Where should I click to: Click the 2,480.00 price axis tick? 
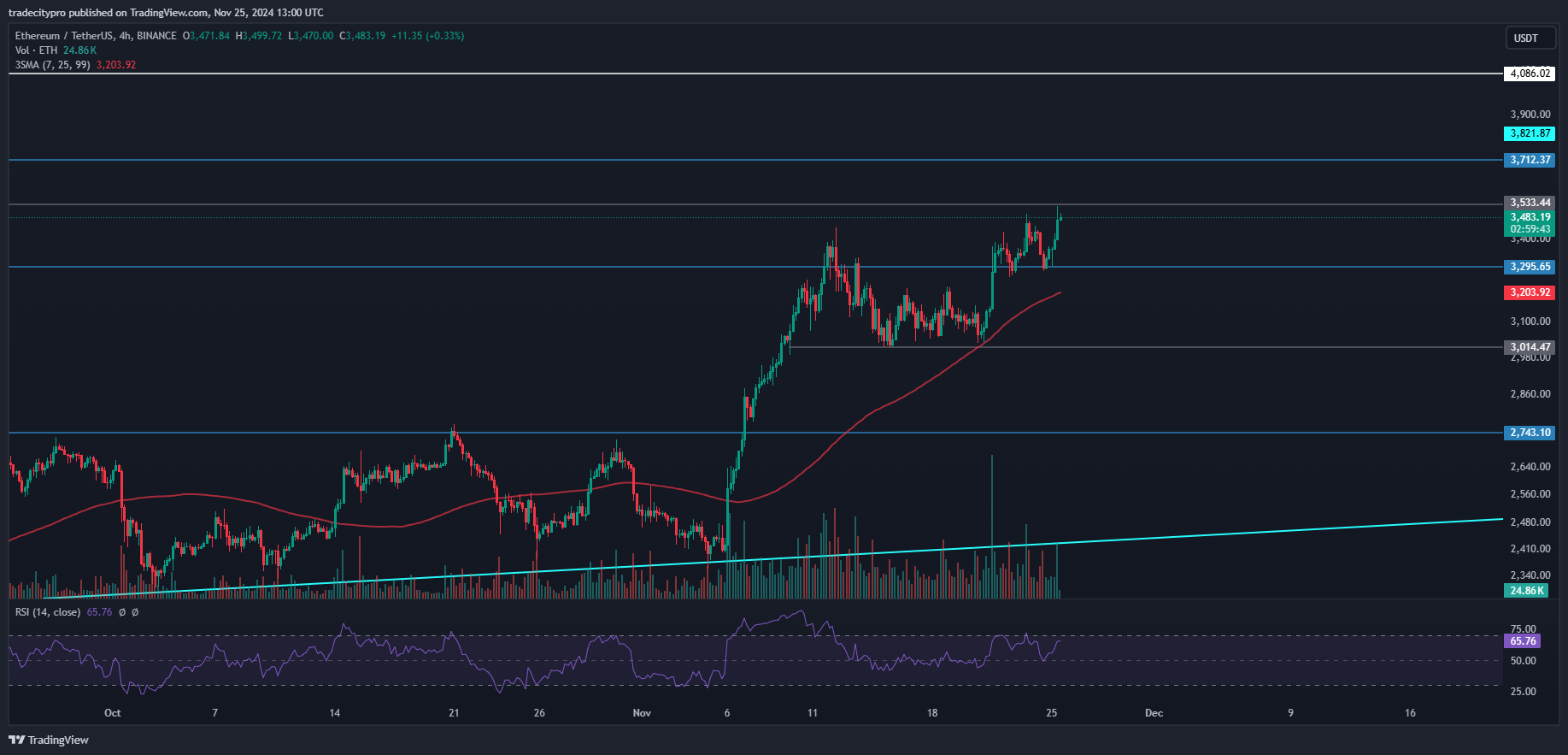[1530, 522]
